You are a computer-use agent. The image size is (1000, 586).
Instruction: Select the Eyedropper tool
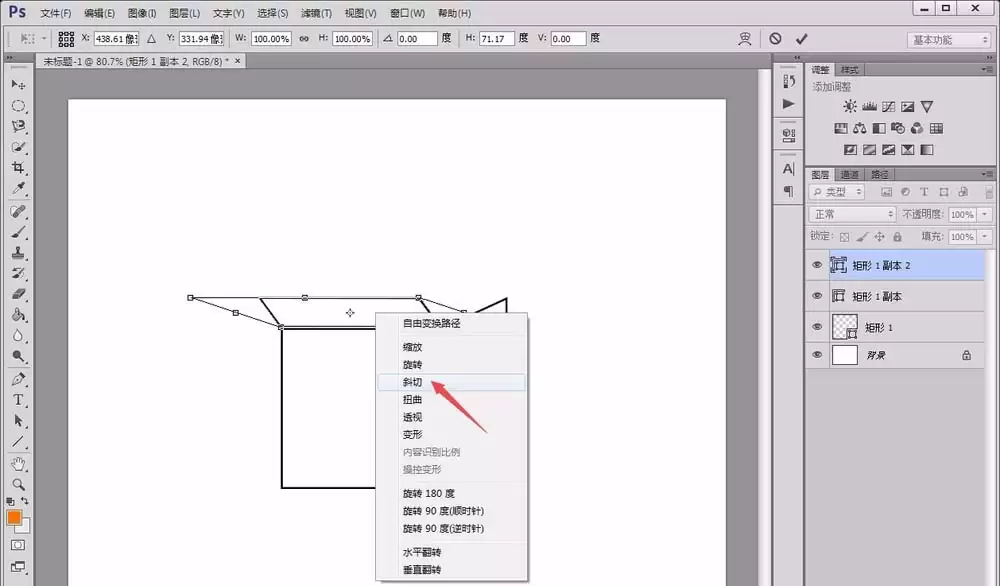(x=18, y=188)
